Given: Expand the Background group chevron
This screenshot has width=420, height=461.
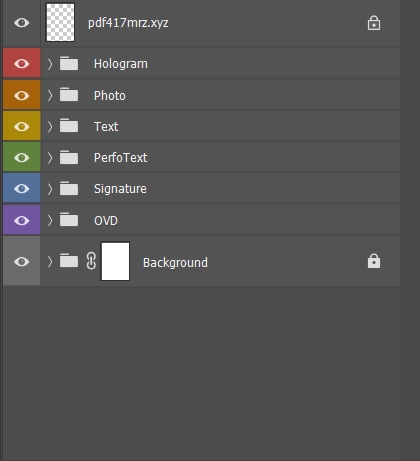Looking at the screenshot, I should click(50, 261).
